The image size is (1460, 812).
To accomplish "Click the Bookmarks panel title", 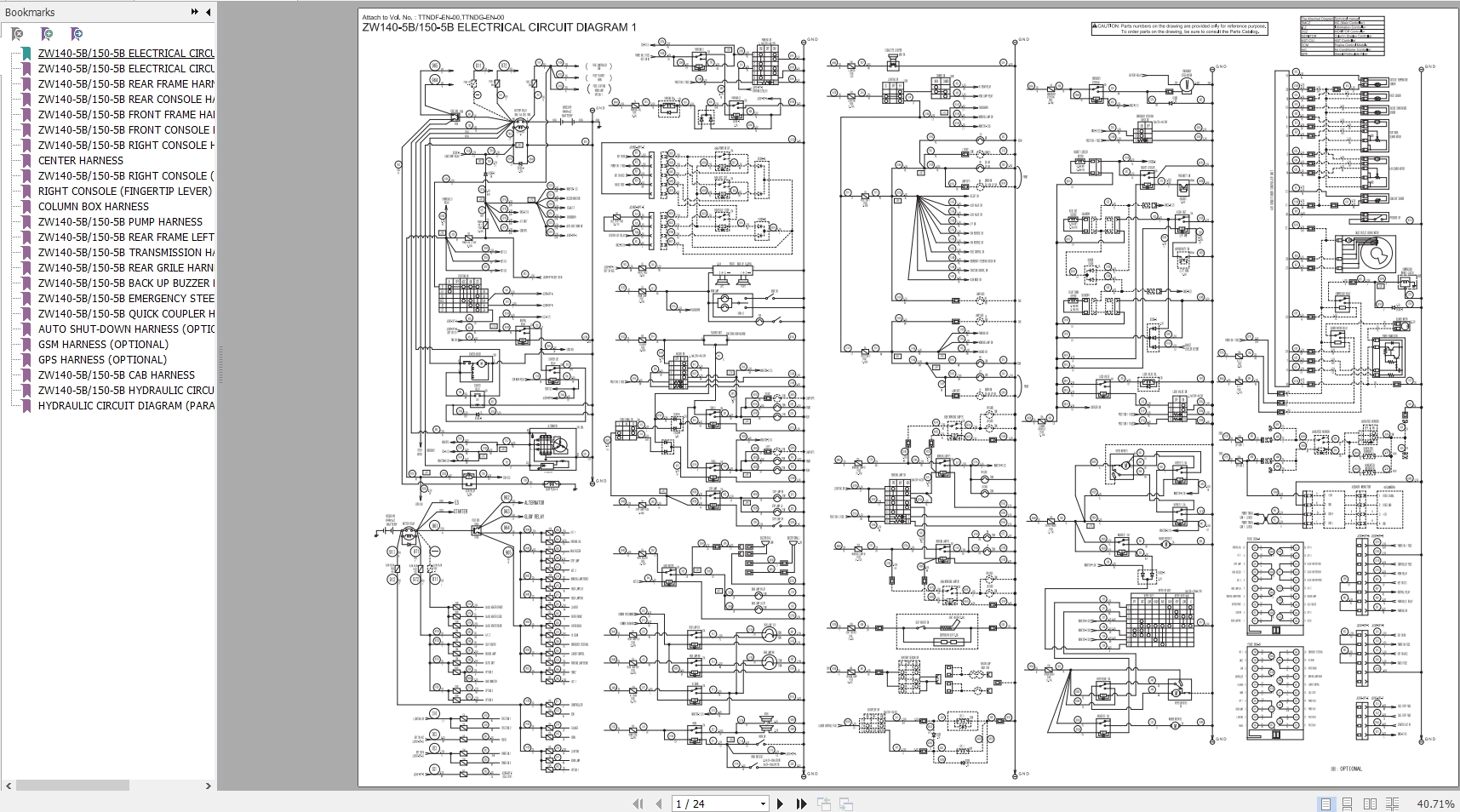I will (30, 12).
